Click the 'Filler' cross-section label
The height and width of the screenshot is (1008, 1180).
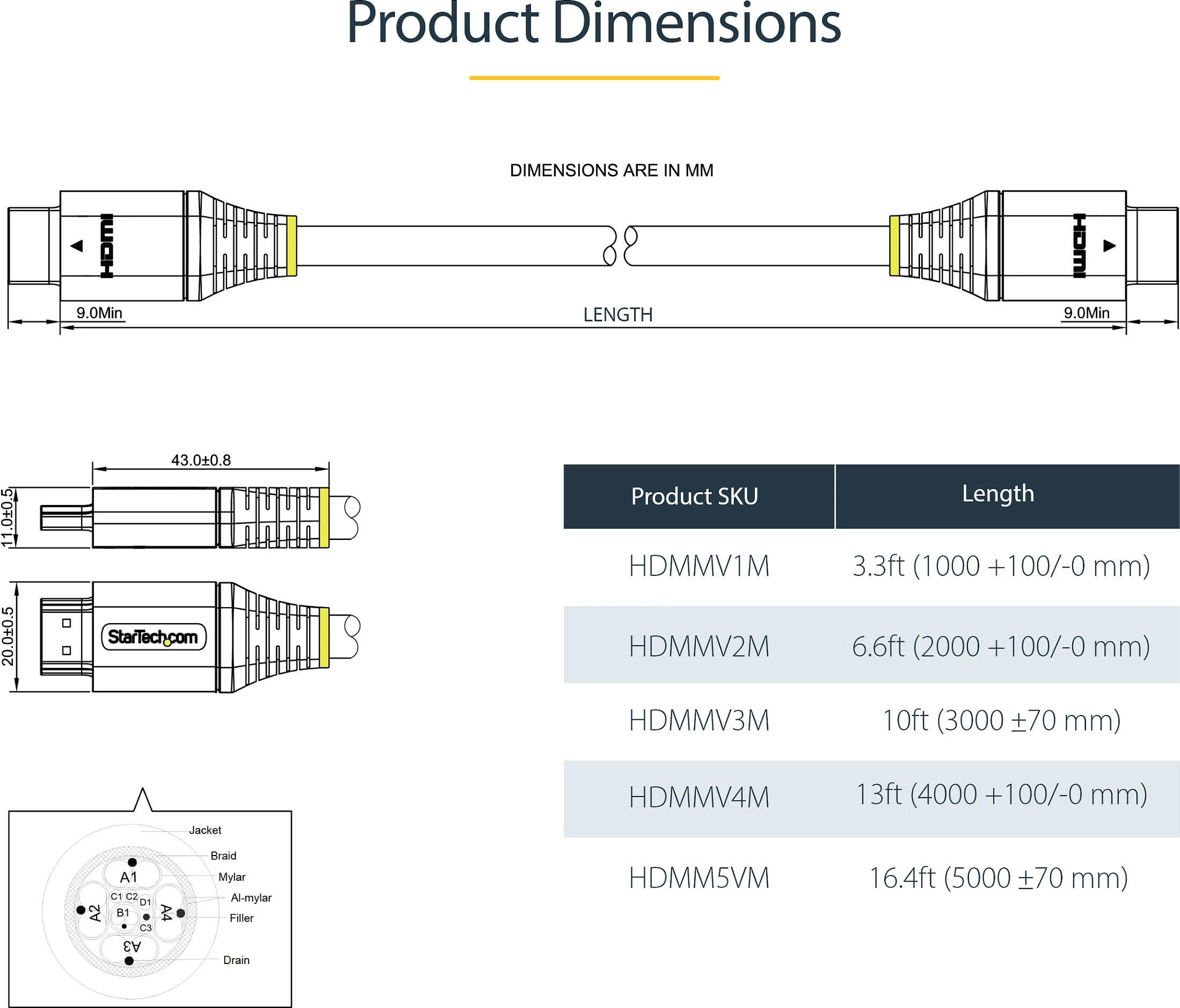[x=242, y=918]
